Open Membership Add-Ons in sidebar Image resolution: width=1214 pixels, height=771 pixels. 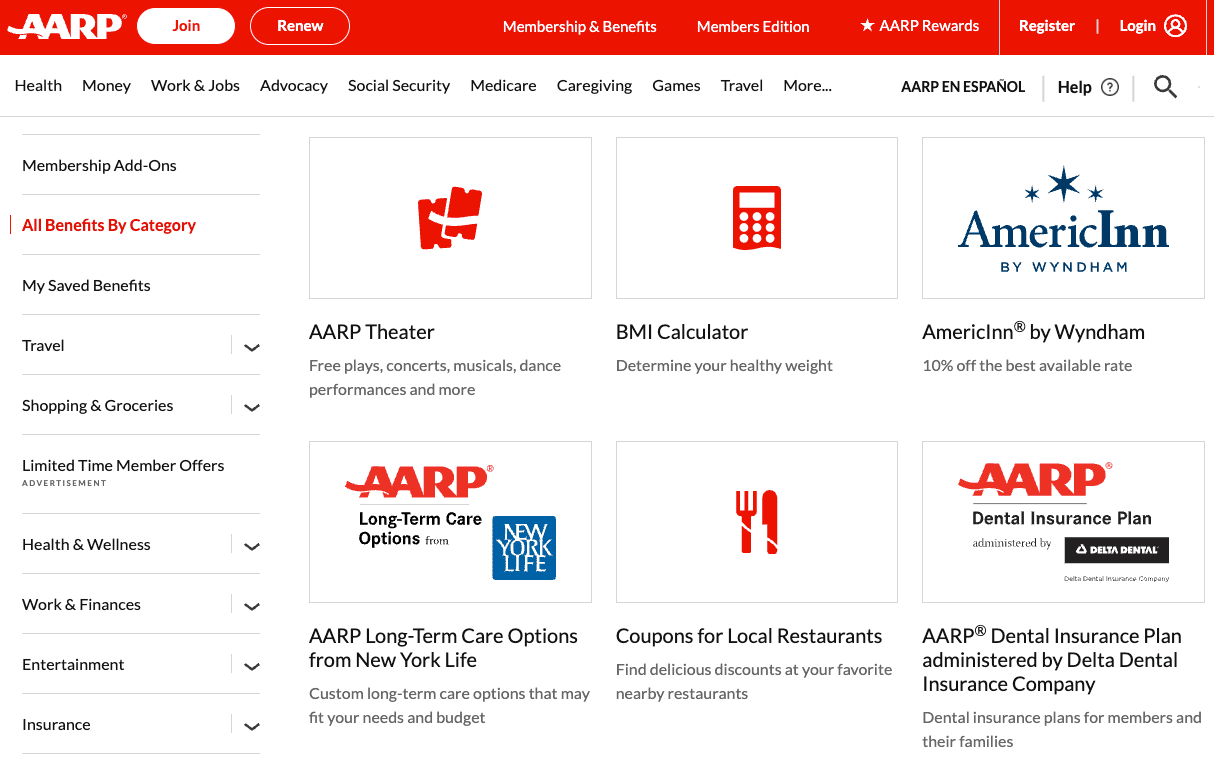point(99,166)
